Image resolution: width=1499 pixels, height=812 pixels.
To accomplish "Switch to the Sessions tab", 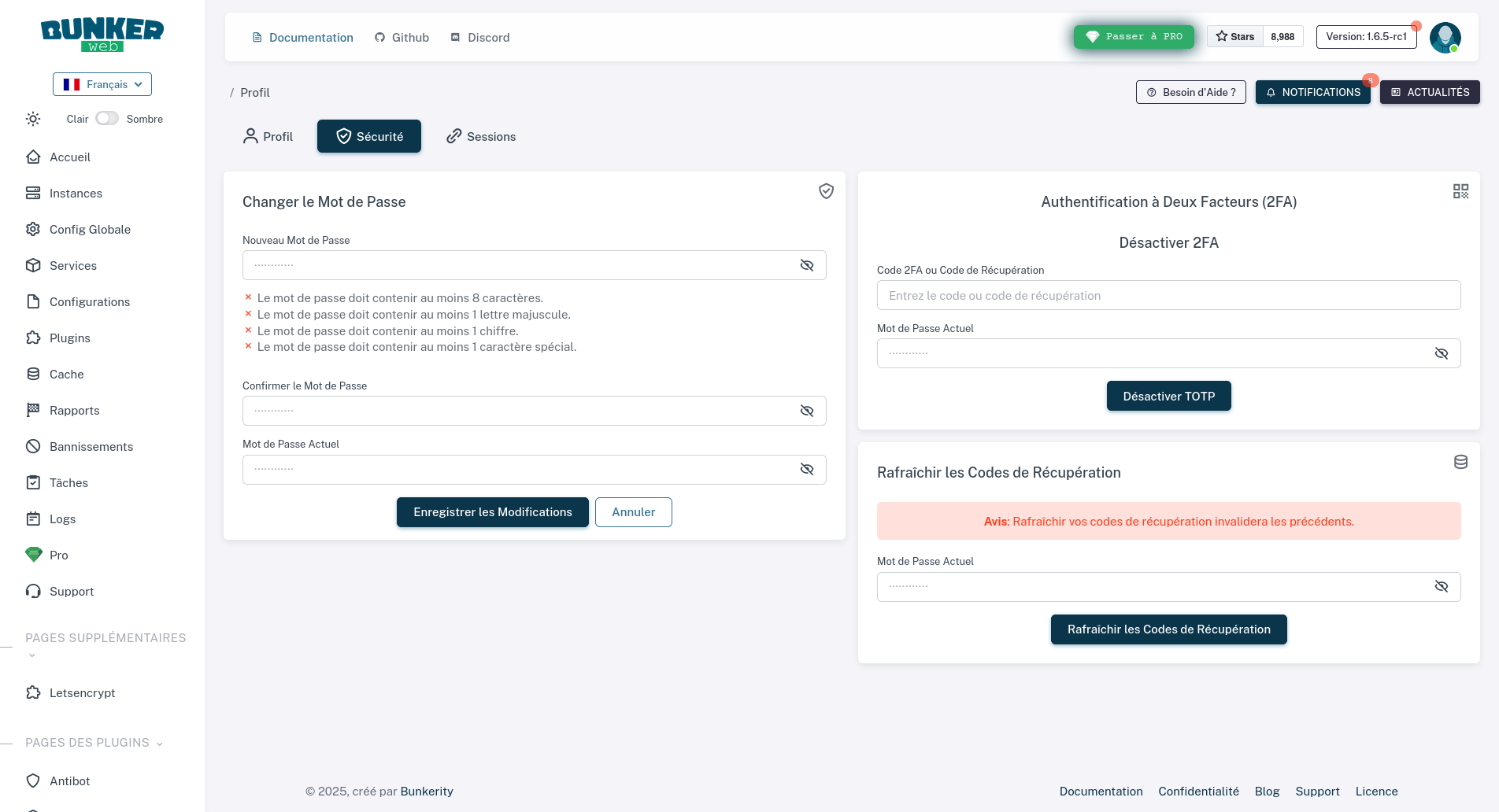I will click(481, 137).
